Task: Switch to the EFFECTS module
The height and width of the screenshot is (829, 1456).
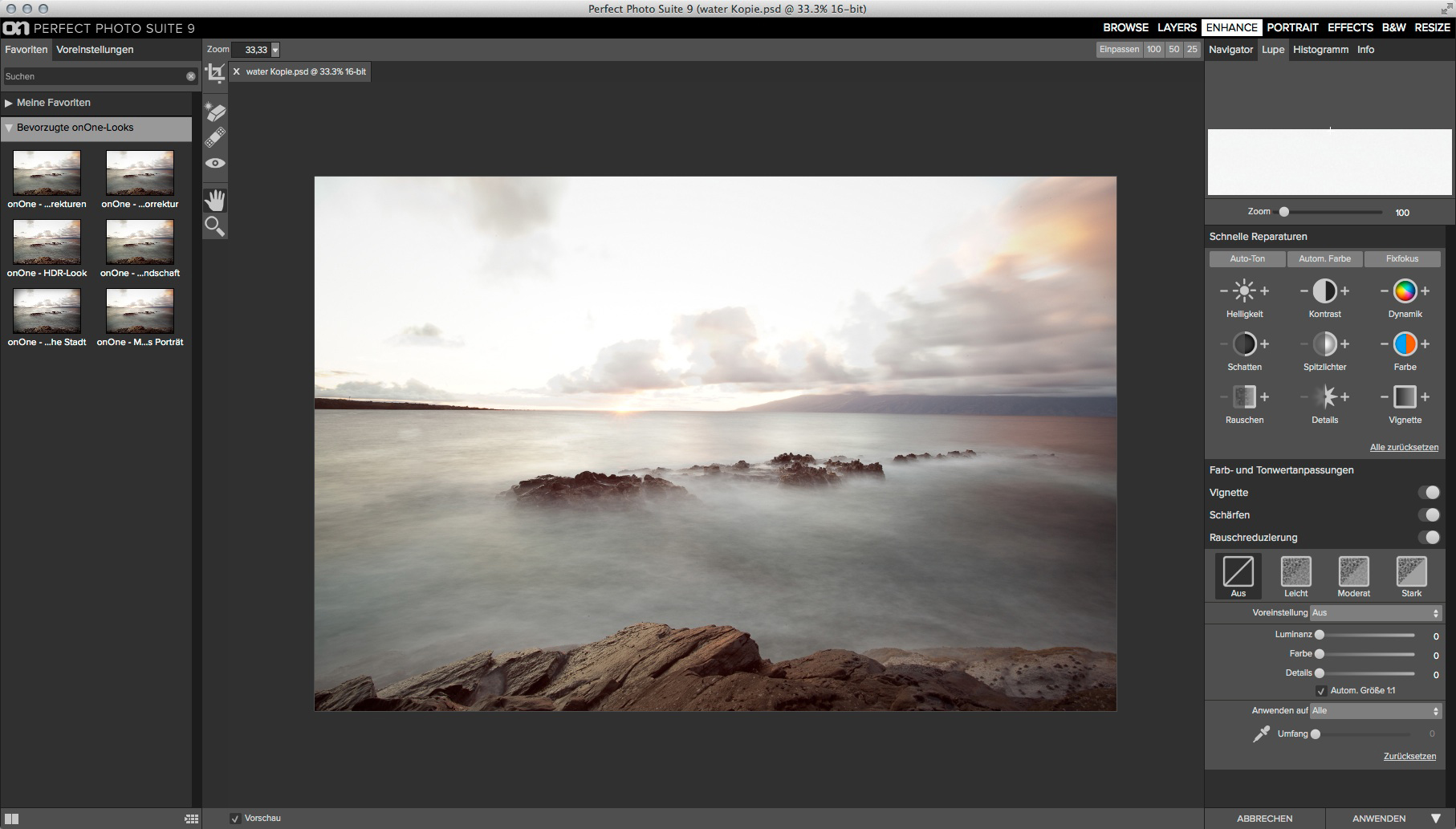Action: click(x=1350, y=27)
